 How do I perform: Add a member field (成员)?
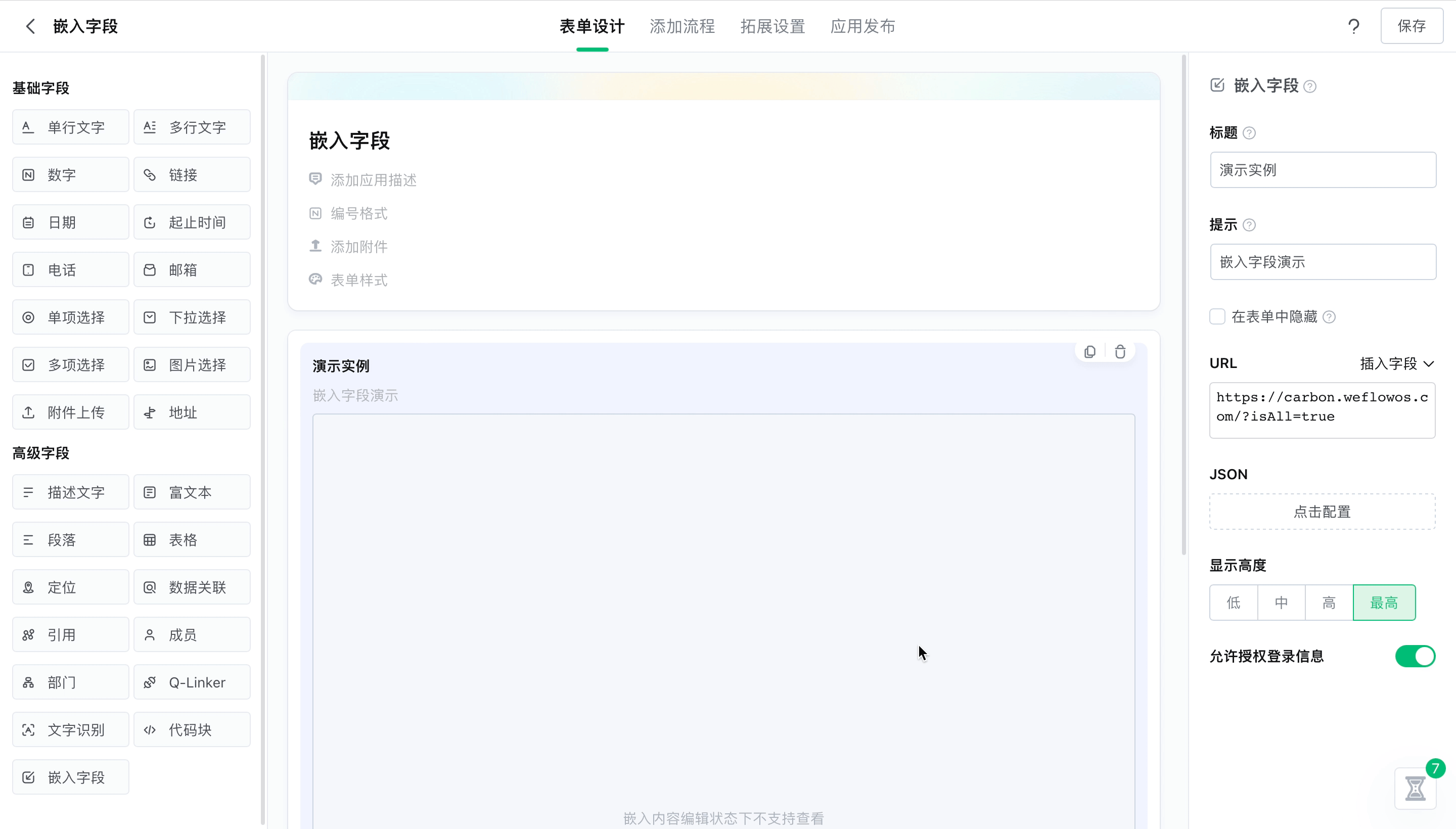192,635
